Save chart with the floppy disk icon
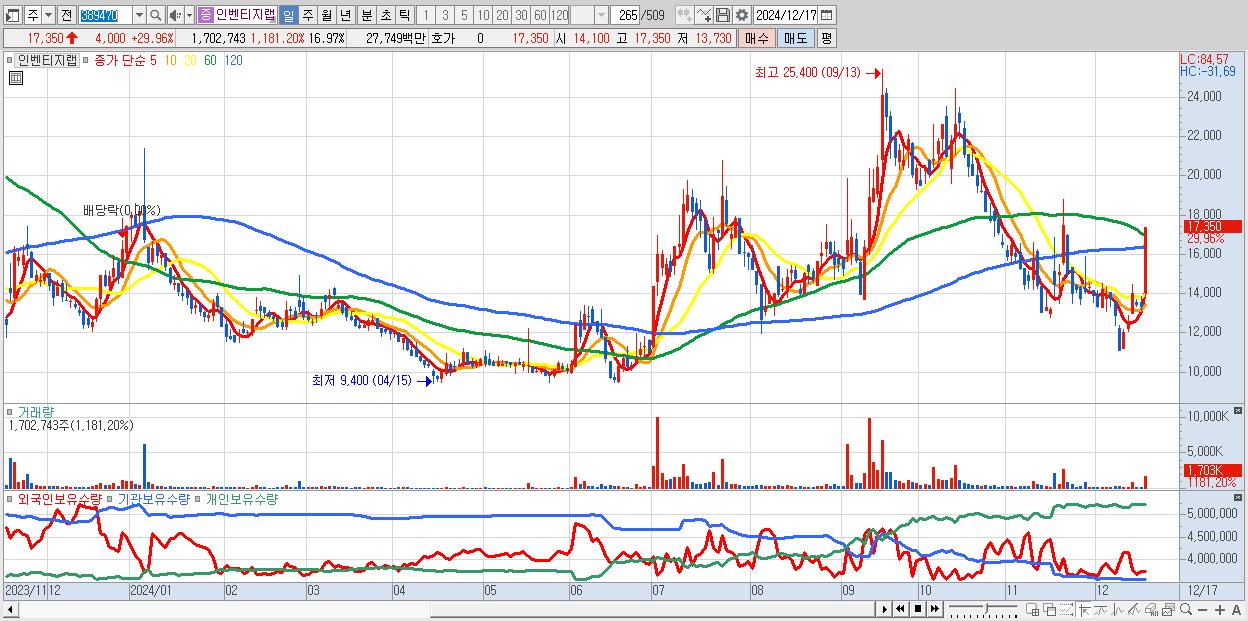This screenshot has width=1248, height=621. (723, 15)
